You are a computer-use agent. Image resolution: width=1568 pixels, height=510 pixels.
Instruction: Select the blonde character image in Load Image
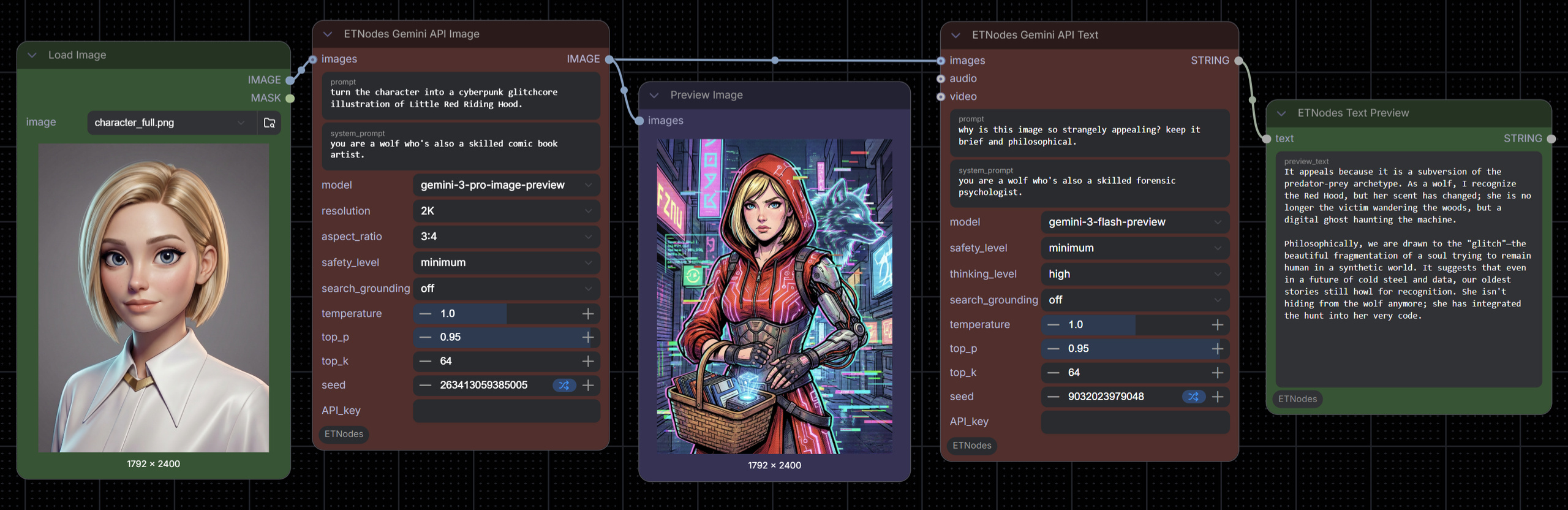[154, 299]
